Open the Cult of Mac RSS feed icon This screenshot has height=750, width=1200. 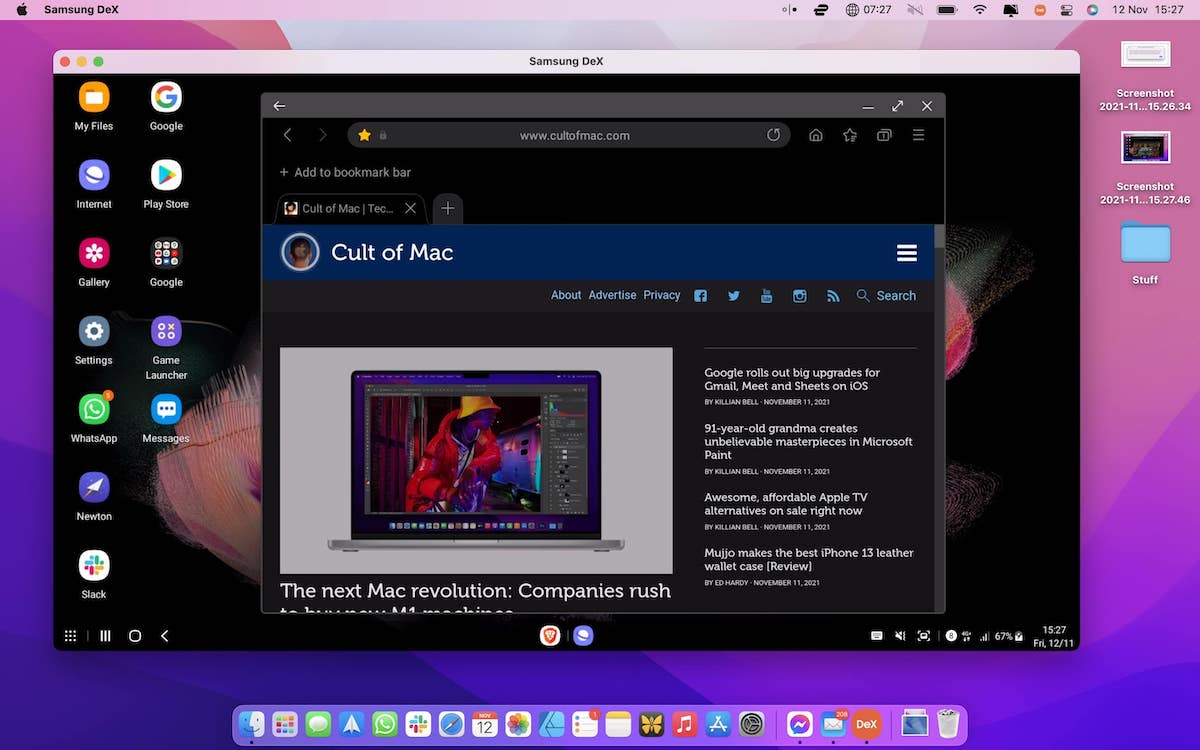[832, 296]
